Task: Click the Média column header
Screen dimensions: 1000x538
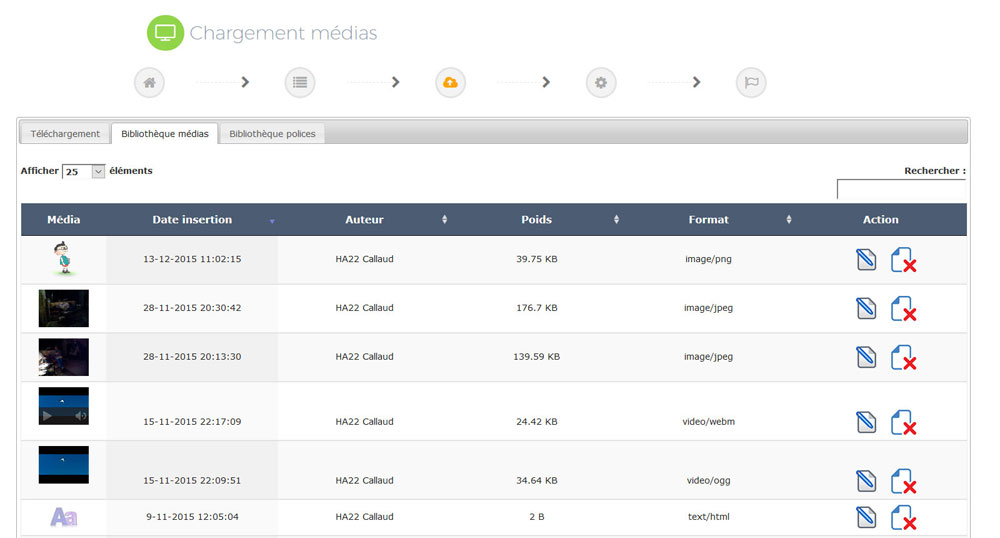Action: [64, 219]
